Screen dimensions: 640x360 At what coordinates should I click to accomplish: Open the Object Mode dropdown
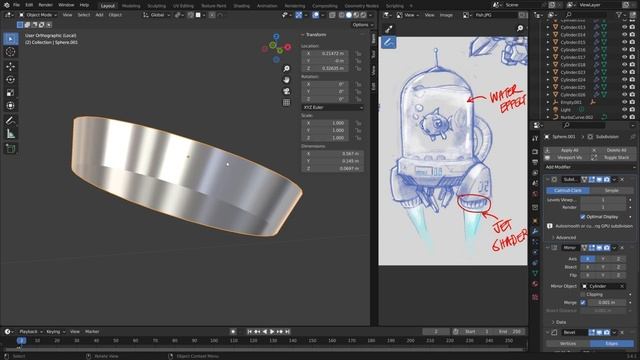click(38, 15)
